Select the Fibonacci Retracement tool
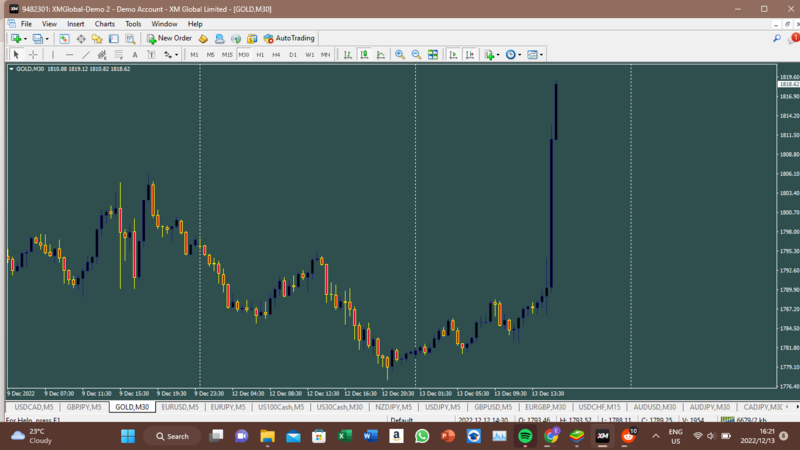The image size is (800, 450). point(118,55)
